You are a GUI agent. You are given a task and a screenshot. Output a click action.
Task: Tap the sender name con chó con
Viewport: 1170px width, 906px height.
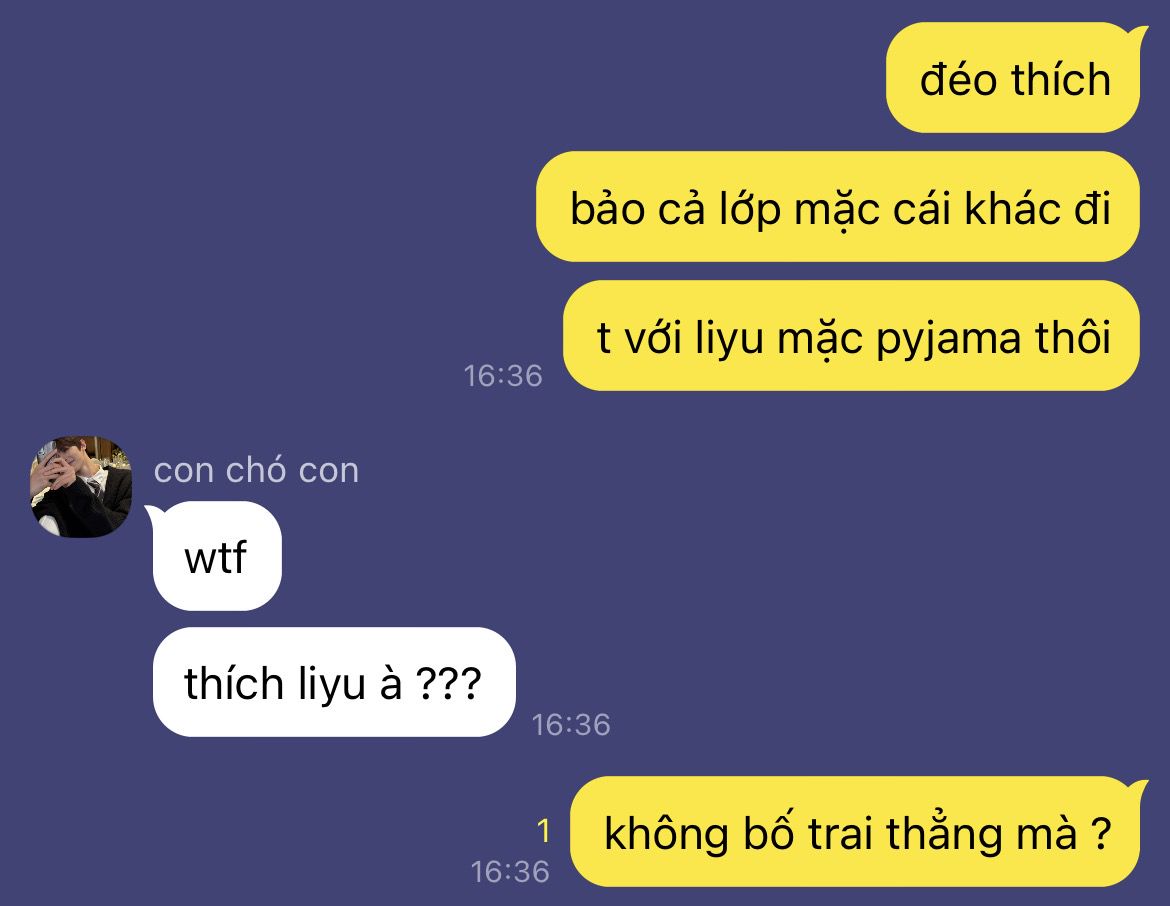pos(256,471)
